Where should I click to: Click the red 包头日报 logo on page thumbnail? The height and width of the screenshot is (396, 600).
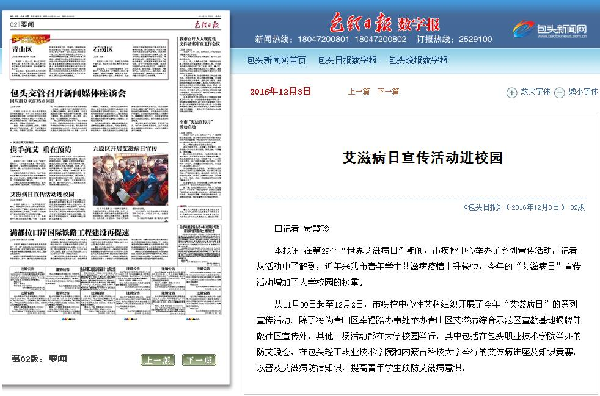point(205,25)
